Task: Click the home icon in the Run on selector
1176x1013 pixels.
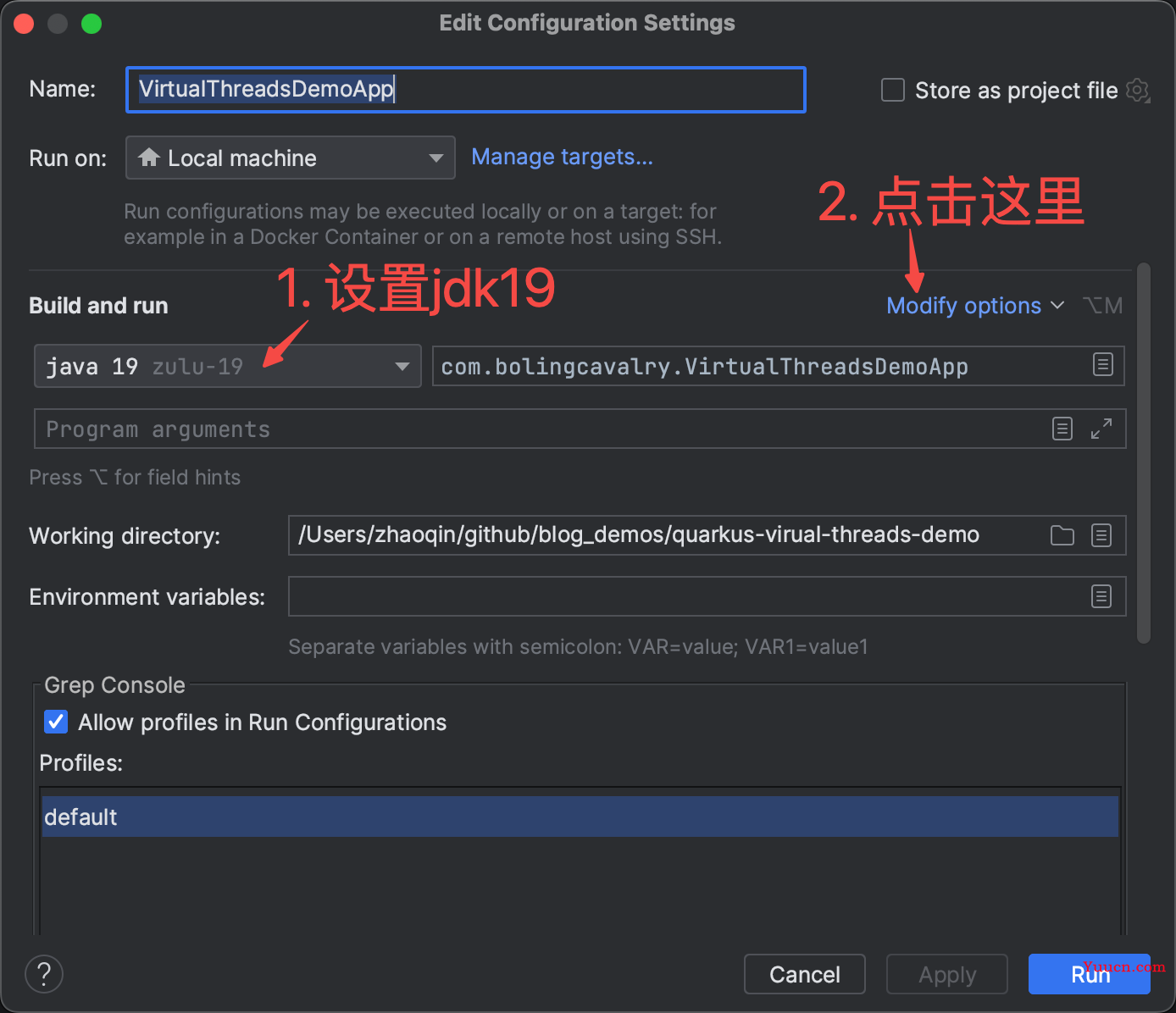Action: 149,158
